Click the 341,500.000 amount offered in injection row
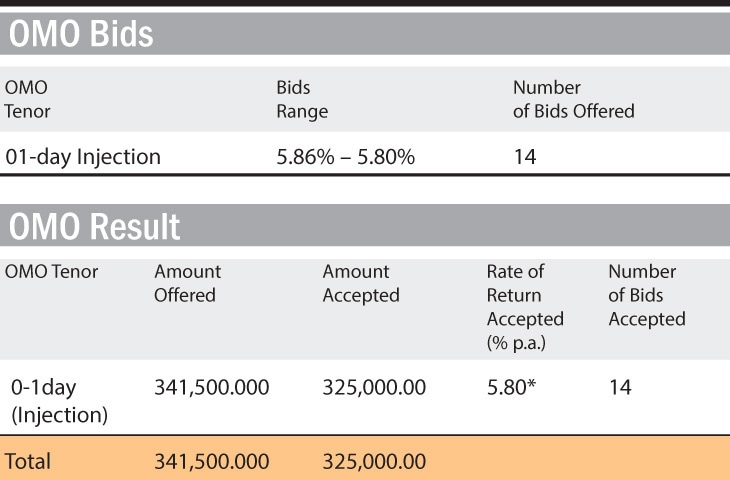This screenshot has height=480, width=730. click(212, 387)
